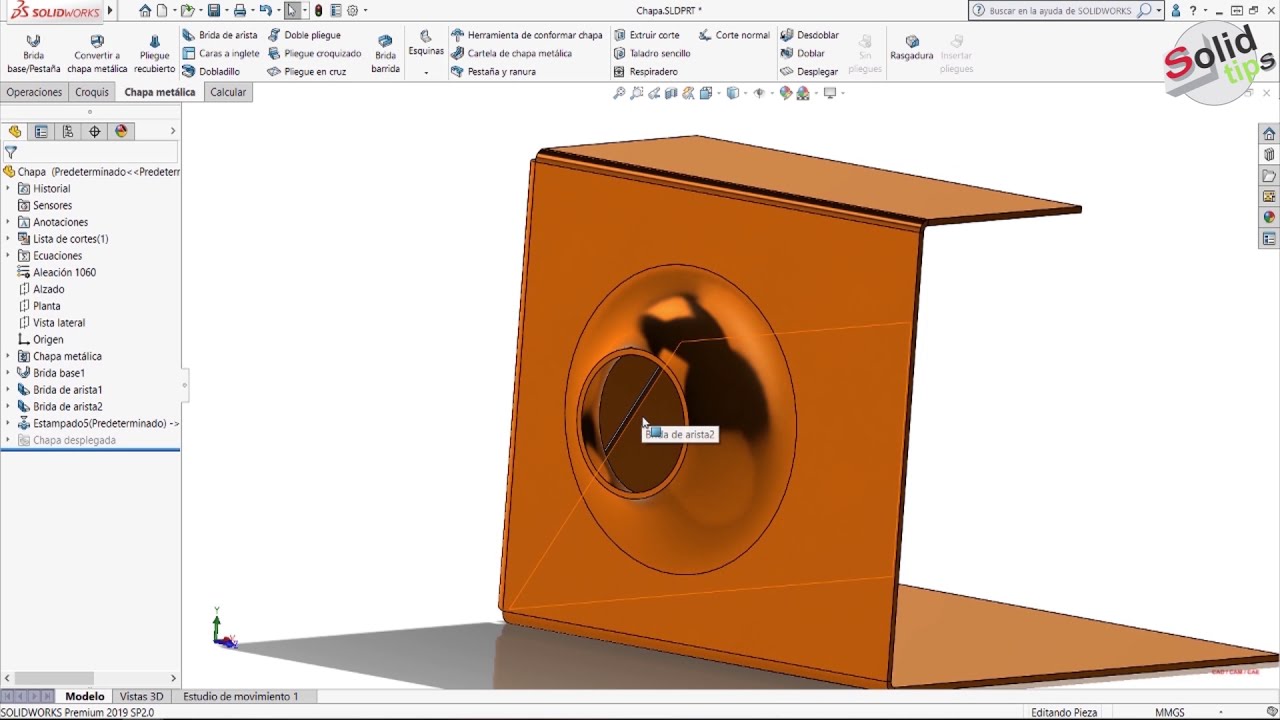
Task: Open dropdown arrow next to Save icon
Action: pyautogui.click(x=225, y=11)
